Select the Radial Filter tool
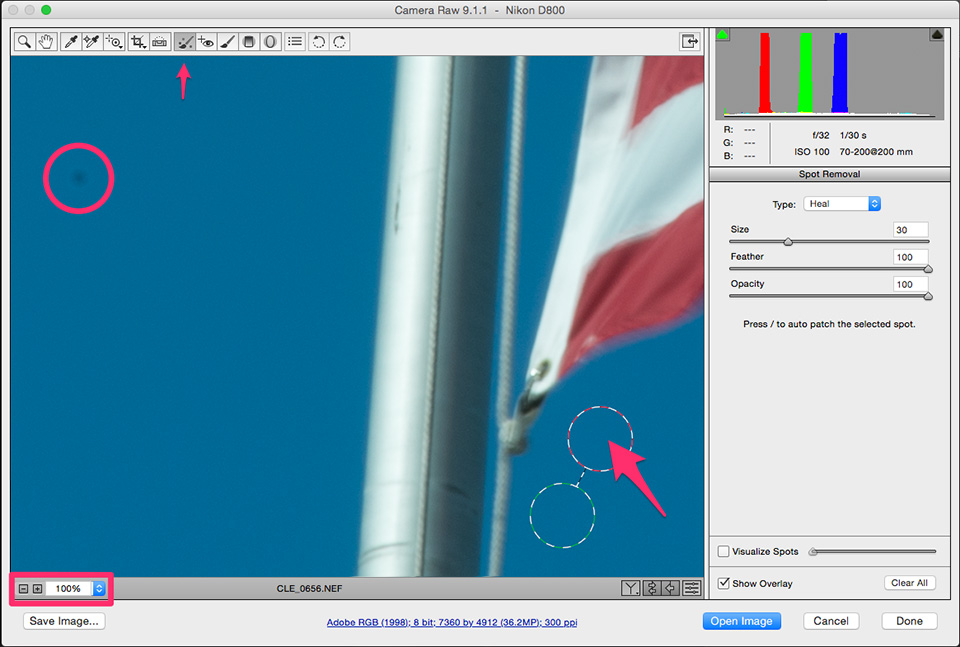The image size is (960, 647). click(270, 42)
